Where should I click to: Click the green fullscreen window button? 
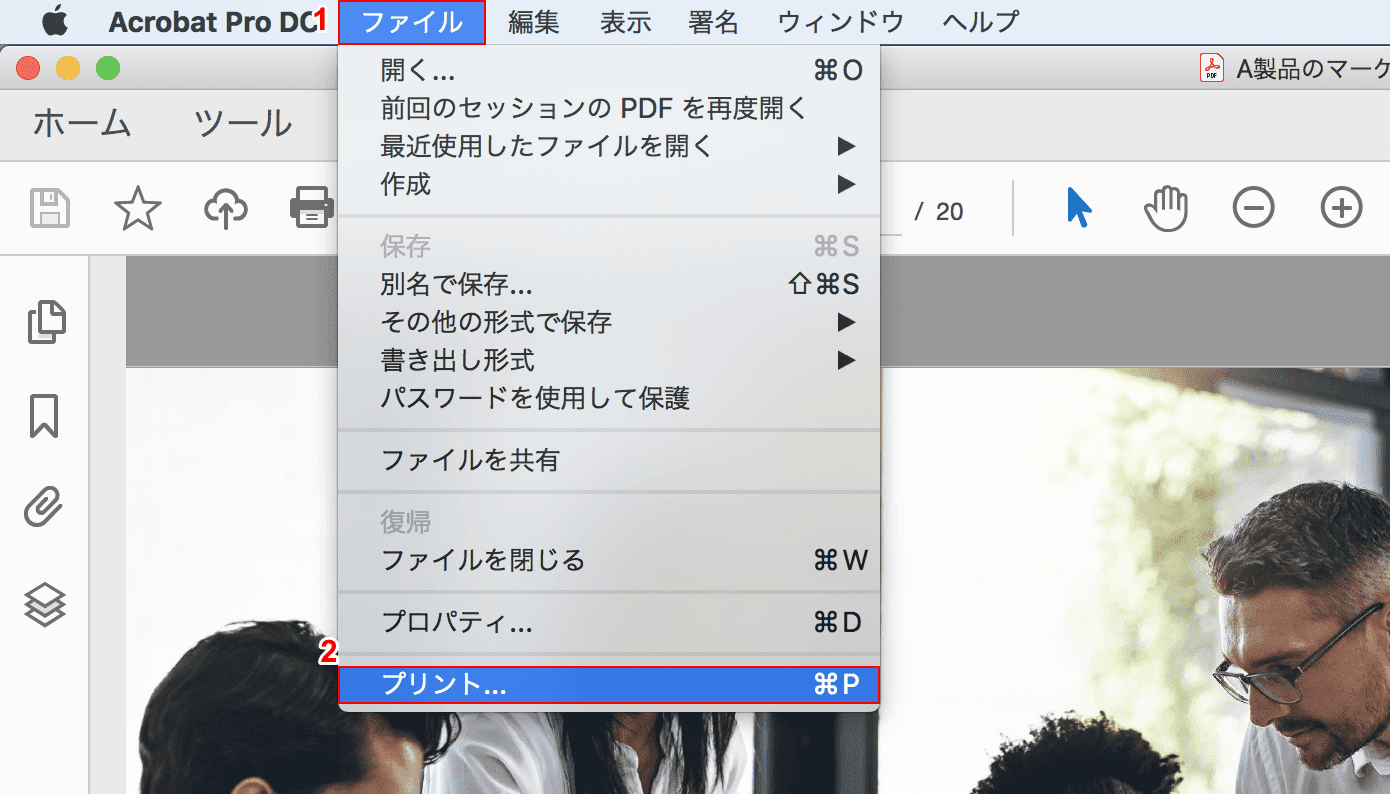point(108,69)
